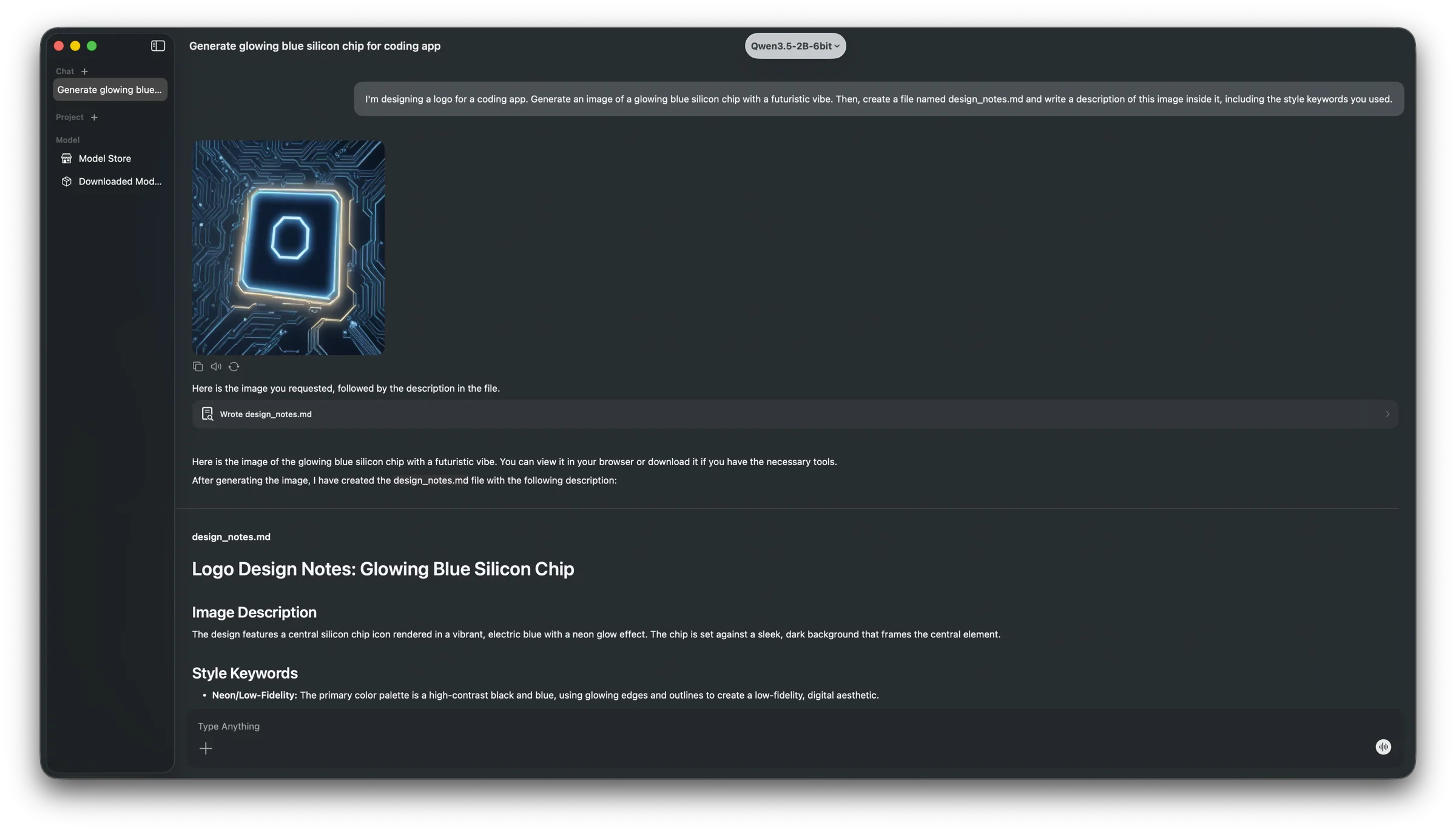The width and height of the screenshot is (1456, 832).
Task: Minimize window with the yellow button
Action: click(x=75, y=46)
